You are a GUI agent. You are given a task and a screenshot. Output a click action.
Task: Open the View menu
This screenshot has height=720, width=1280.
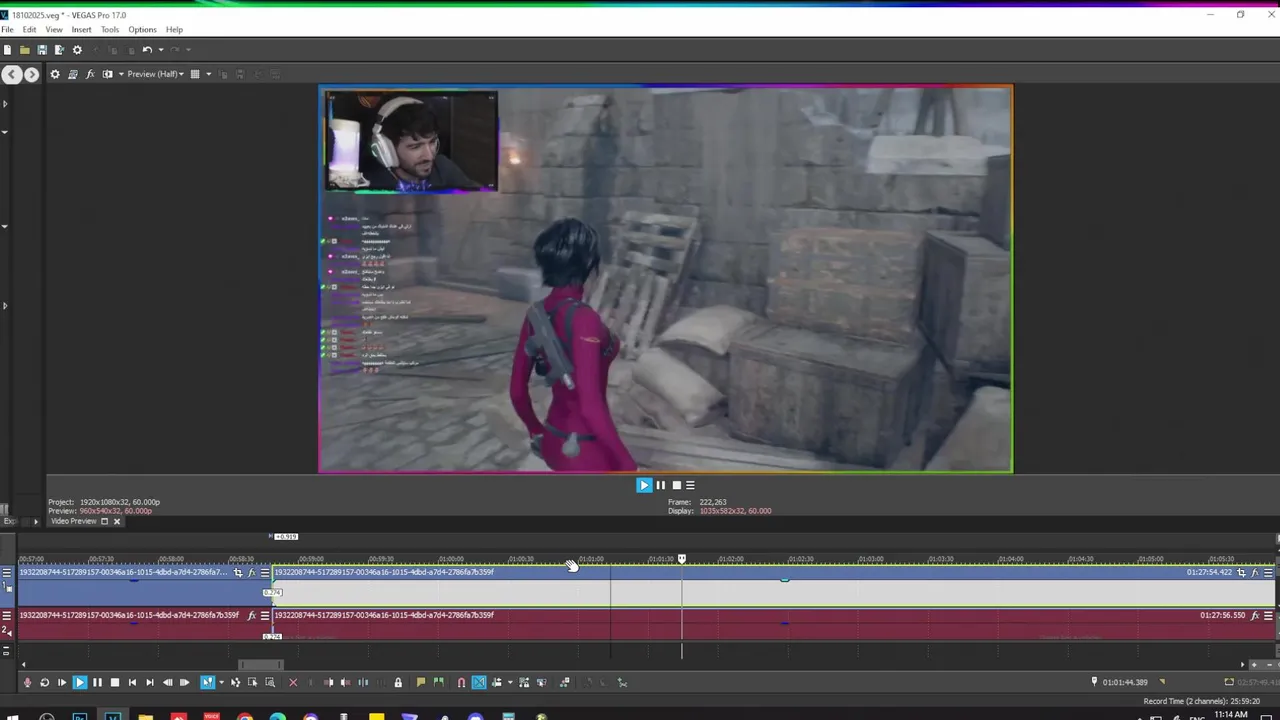tap(54, 30)
